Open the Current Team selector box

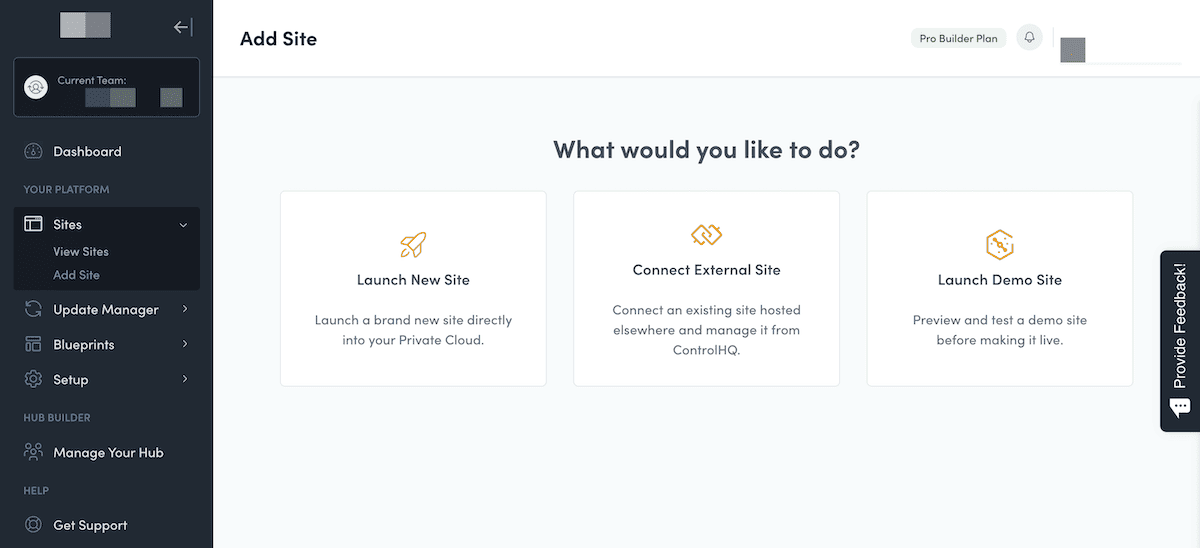tap(106, 87)
